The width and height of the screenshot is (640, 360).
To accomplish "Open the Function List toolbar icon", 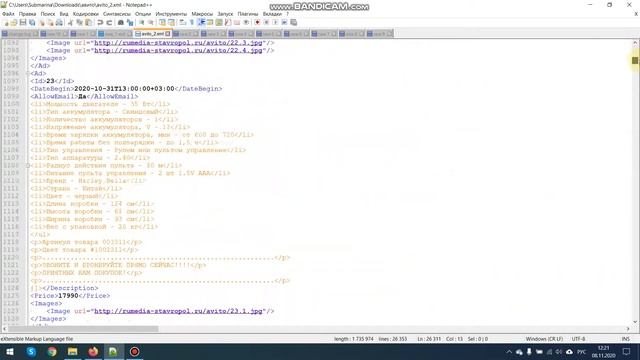I will (228, 22).
